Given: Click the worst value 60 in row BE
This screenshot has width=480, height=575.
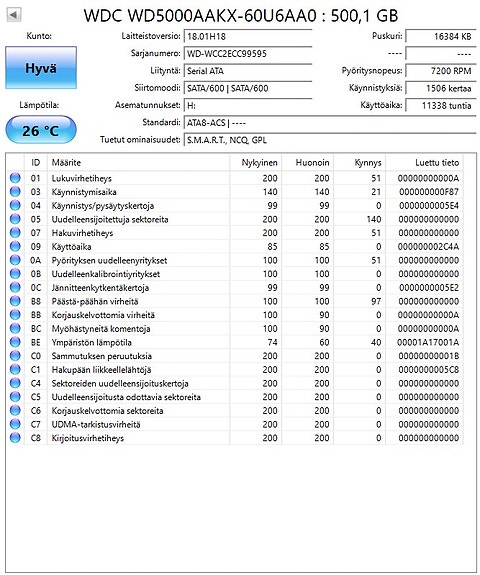Looking at the screenshot, I should coord(324,342).
